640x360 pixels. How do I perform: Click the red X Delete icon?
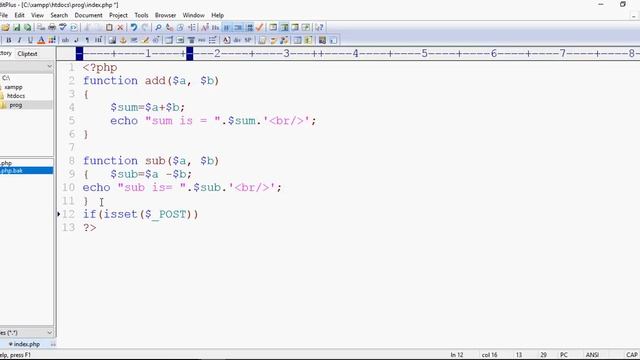pos(120,27)
